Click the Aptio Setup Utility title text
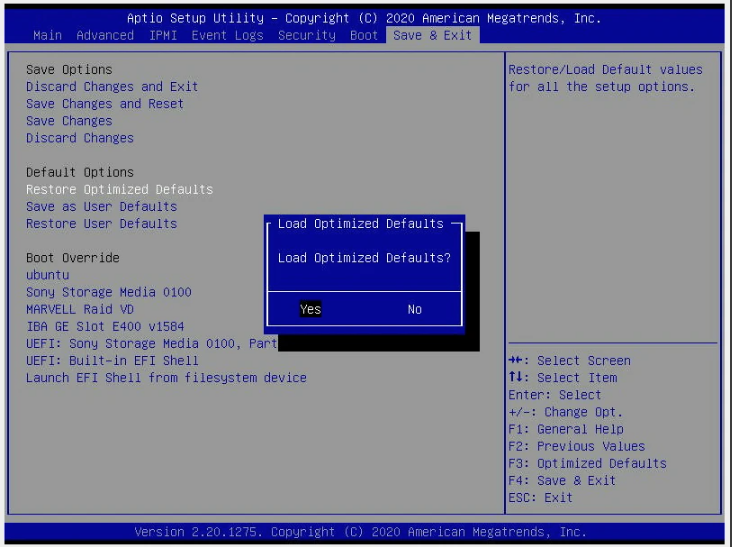This screenshot has height=547, width=732. [364, 18]
